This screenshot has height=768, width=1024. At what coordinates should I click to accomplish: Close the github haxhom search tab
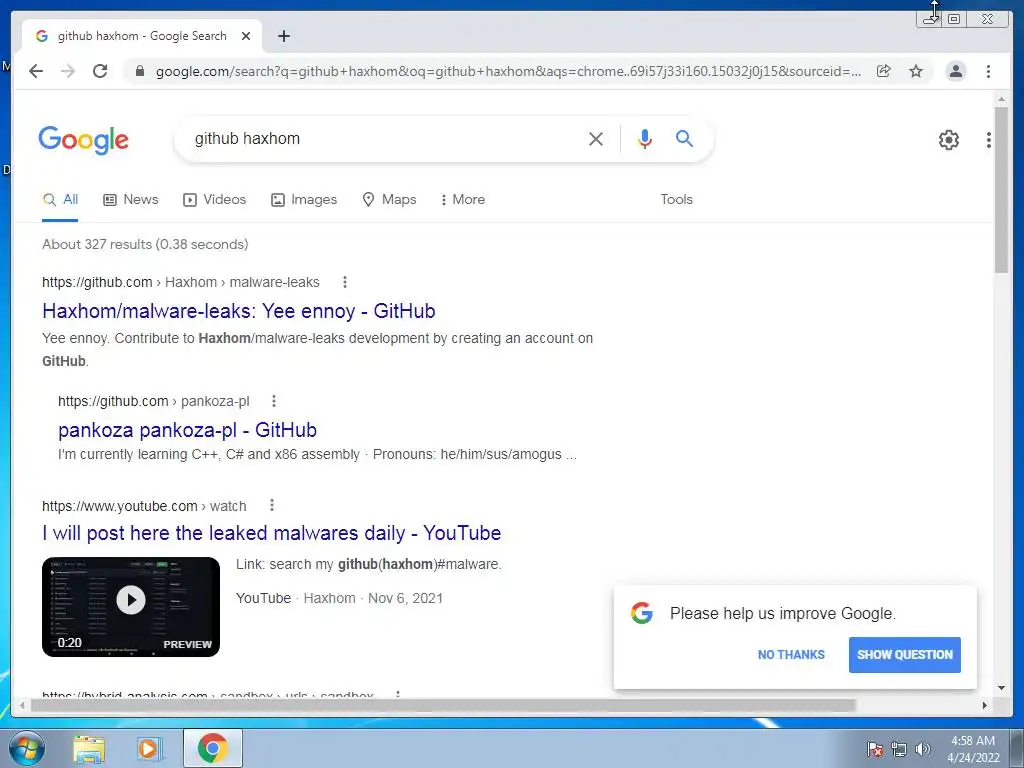click(x=246, y=36)
